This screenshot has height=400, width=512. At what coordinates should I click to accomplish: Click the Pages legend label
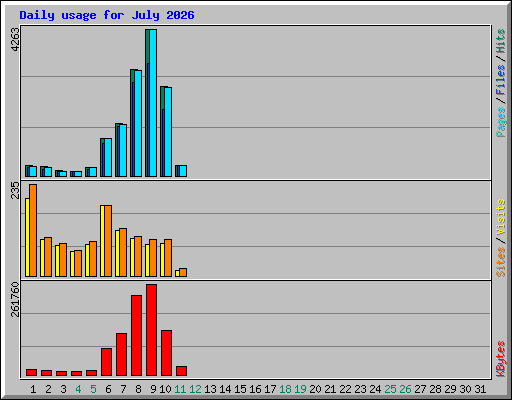coord(501,122)
